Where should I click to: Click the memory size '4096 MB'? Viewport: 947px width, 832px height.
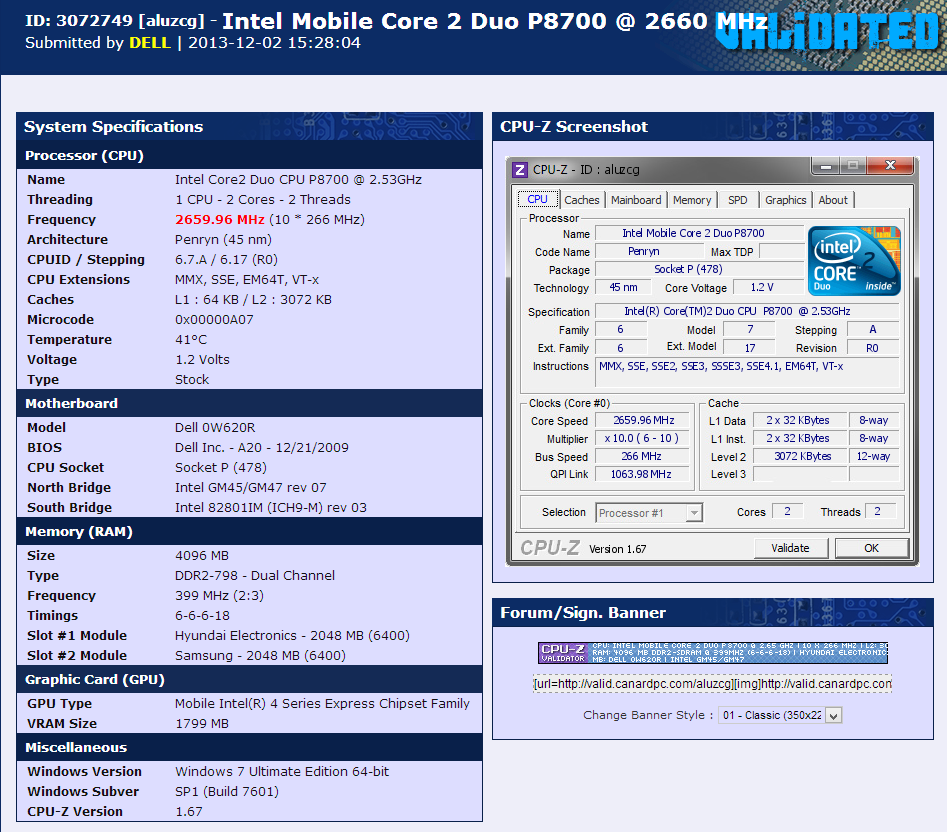tap(202, 555)
